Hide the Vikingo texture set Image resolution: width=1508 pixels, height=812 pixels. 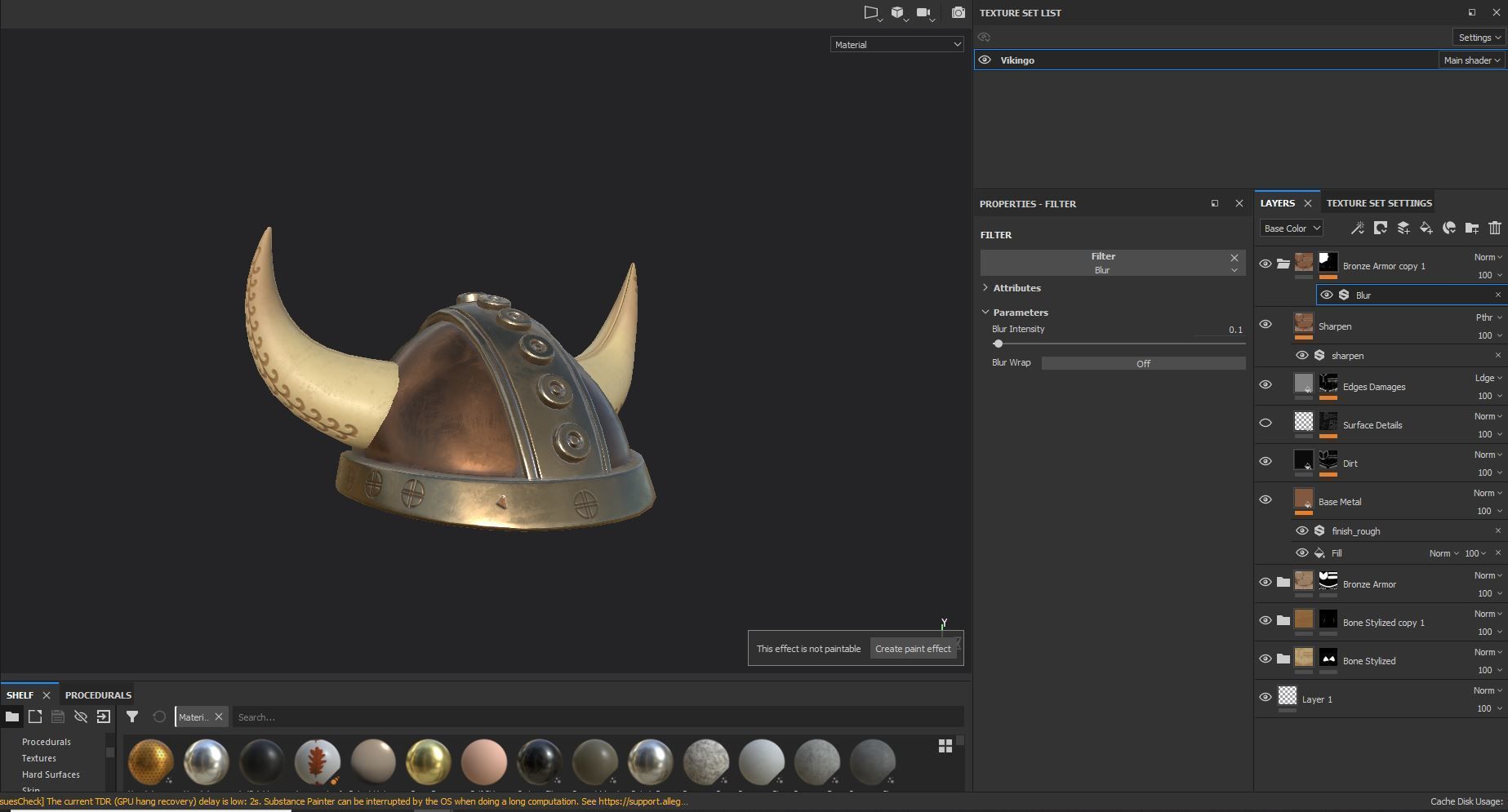[x=985, y=60]
